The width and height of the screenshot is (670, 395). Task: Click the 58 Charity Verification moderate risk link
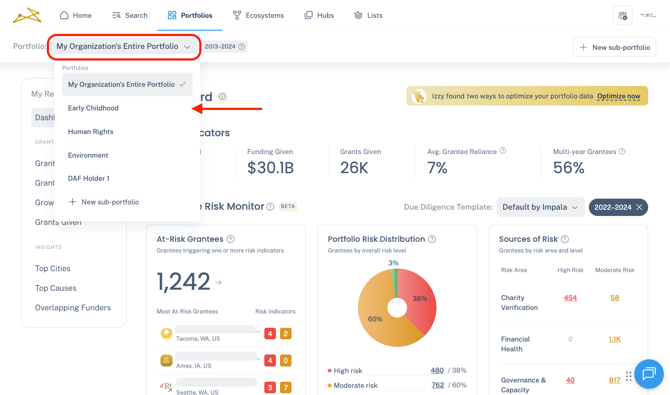(x=614, y=298)
